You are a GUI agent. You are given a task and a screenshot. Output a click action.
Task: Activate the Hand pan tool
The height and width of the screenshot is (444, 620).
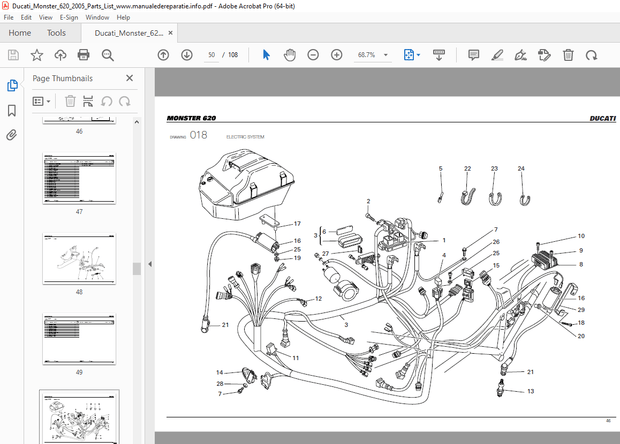click(290, 55)
